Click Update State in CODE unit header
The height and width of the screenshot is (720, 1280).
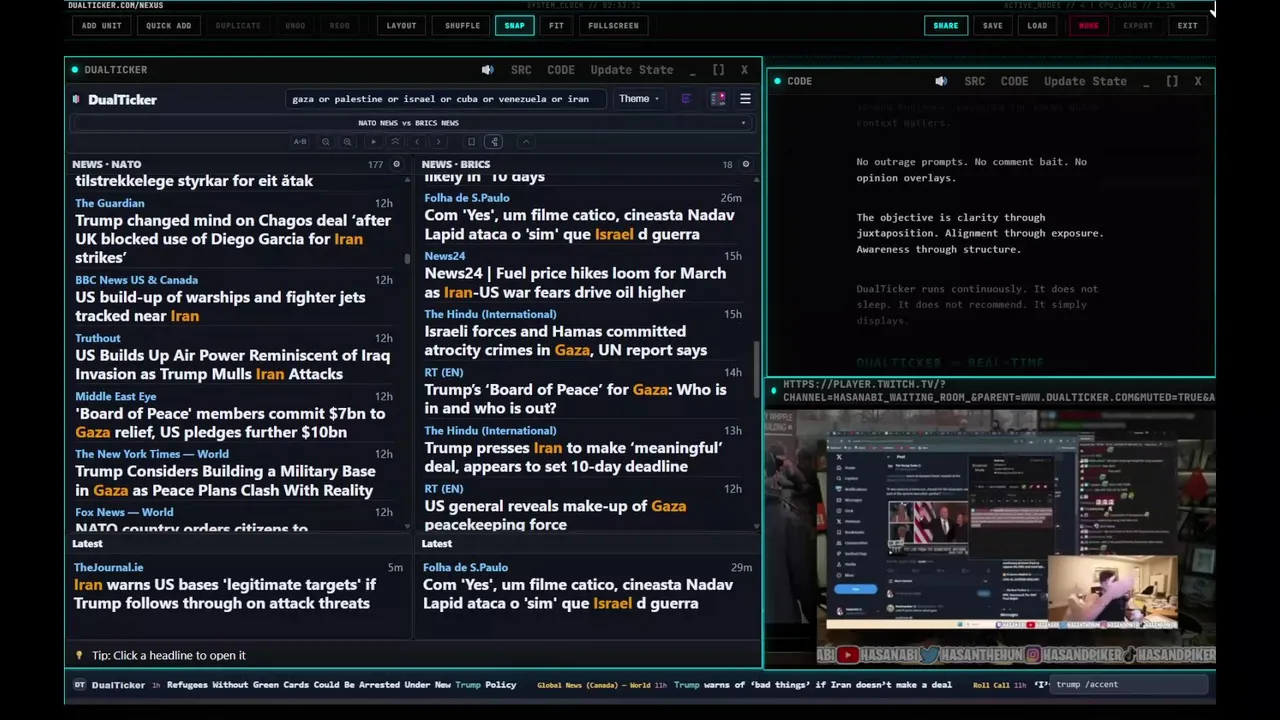(x=1085, y=81)
